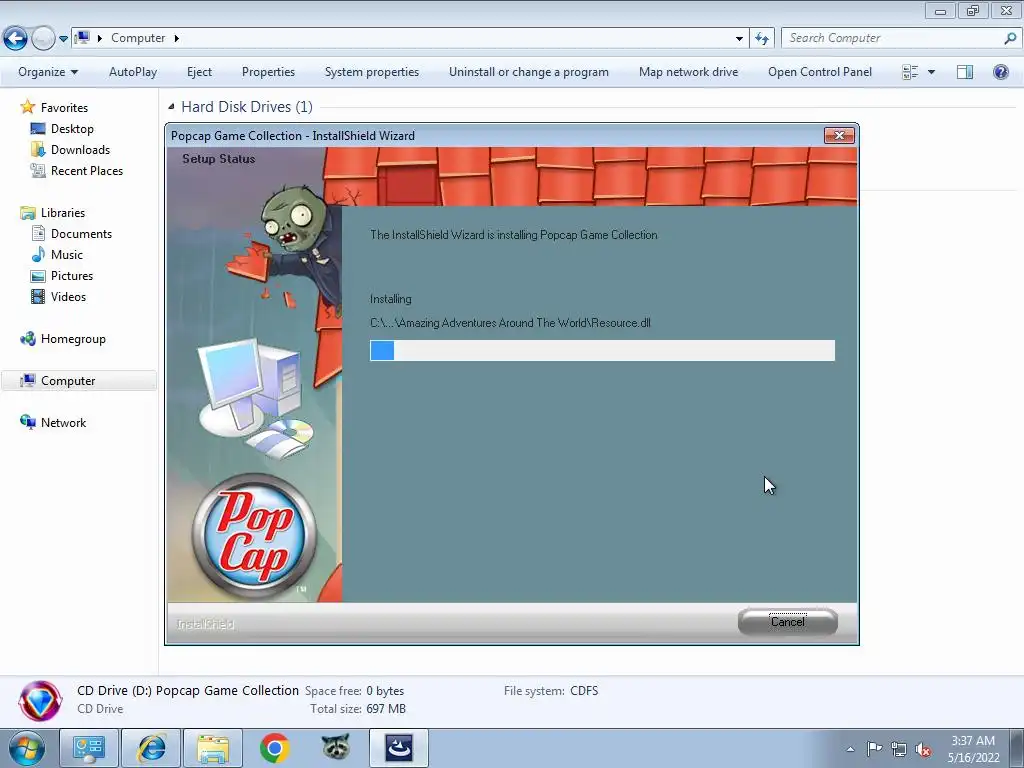Open the Control Panel taskbar icon

pyautogui.click(x=88, y=748)
